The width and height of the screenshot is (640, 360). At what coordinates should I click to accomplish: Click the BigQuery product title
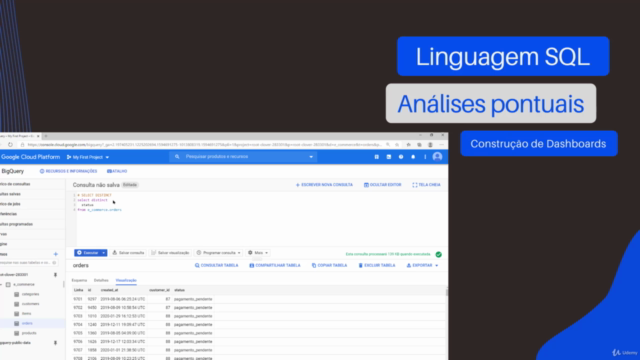[x=12, y=171]
